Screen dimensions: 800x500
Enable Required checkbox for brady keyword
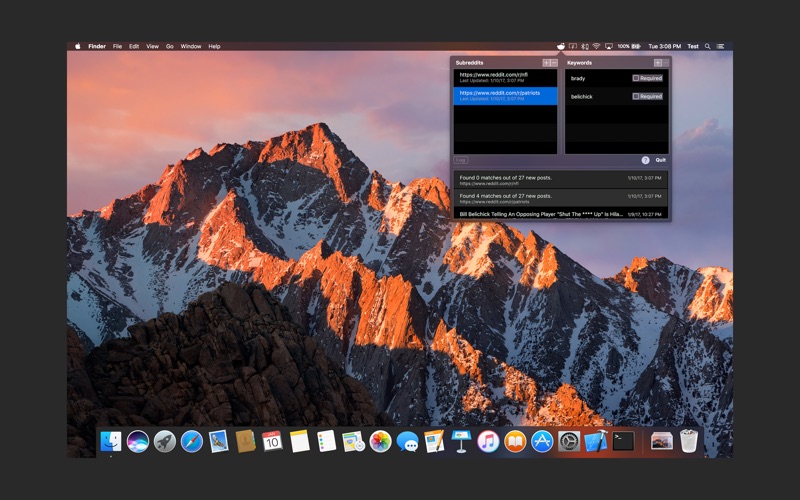(x=636, y=78)
